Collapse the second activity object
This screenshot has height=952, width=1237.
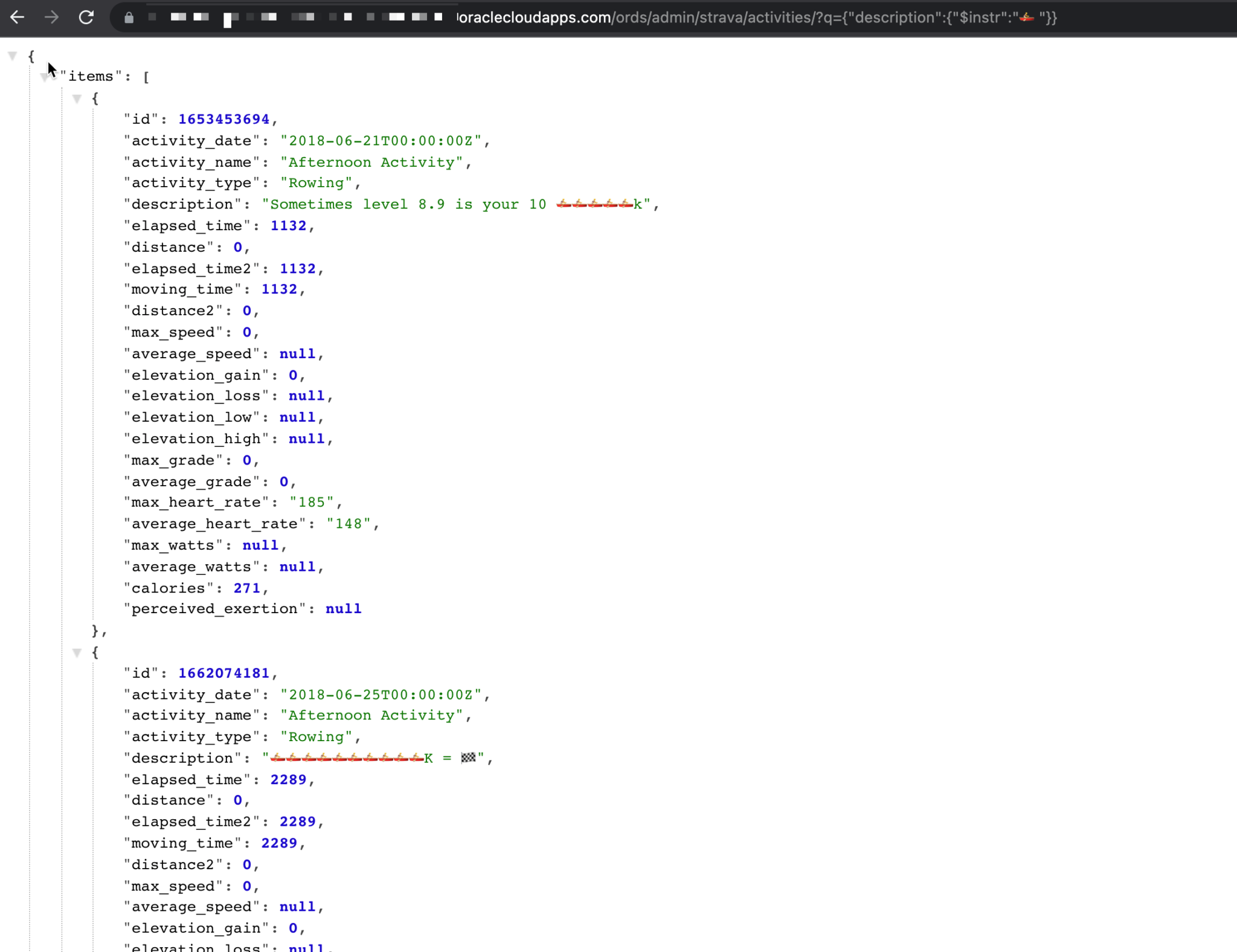click(77, 652)
